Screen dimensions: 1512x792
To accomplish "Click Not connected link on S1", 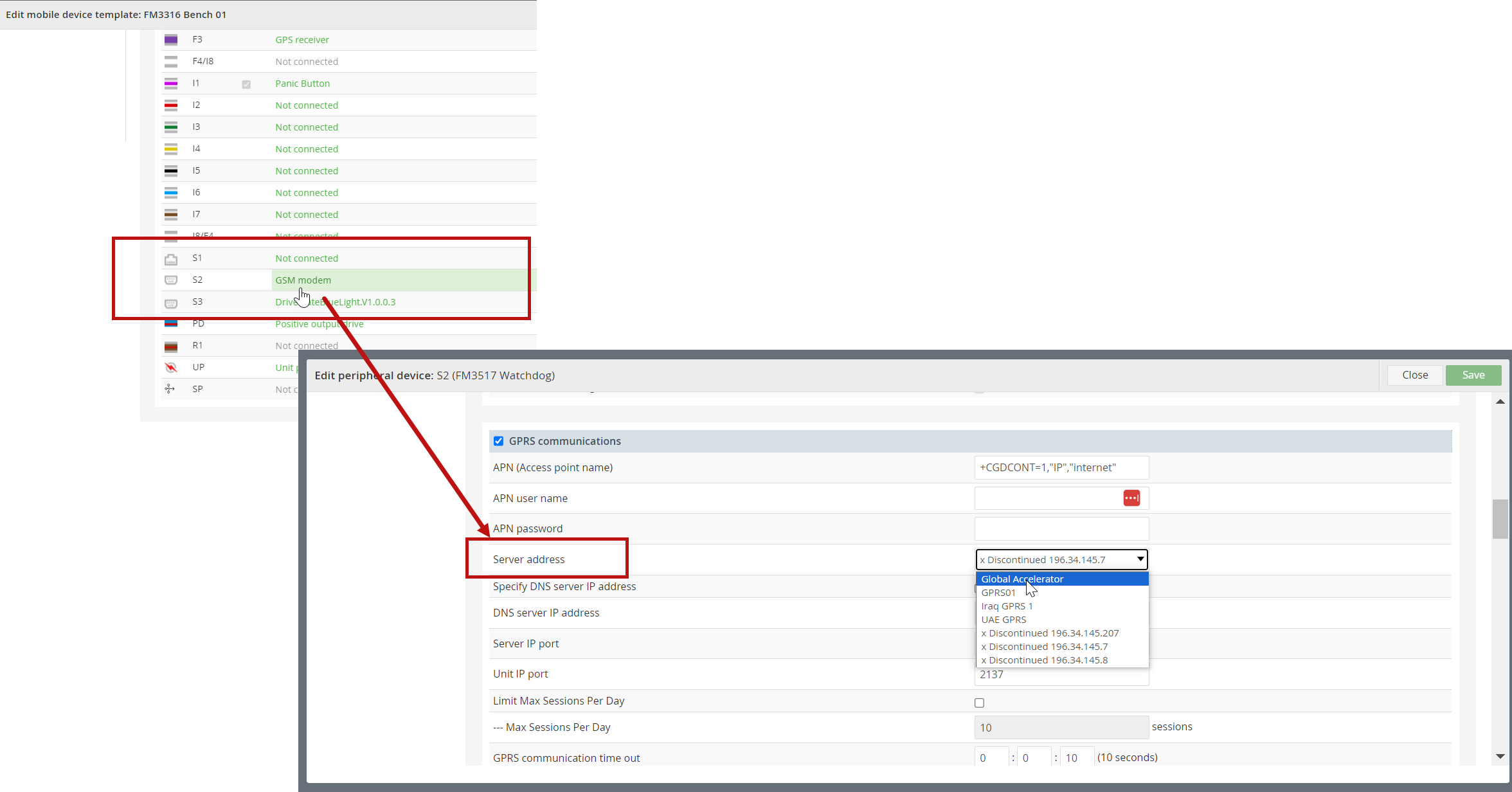I will click(307, 258).
